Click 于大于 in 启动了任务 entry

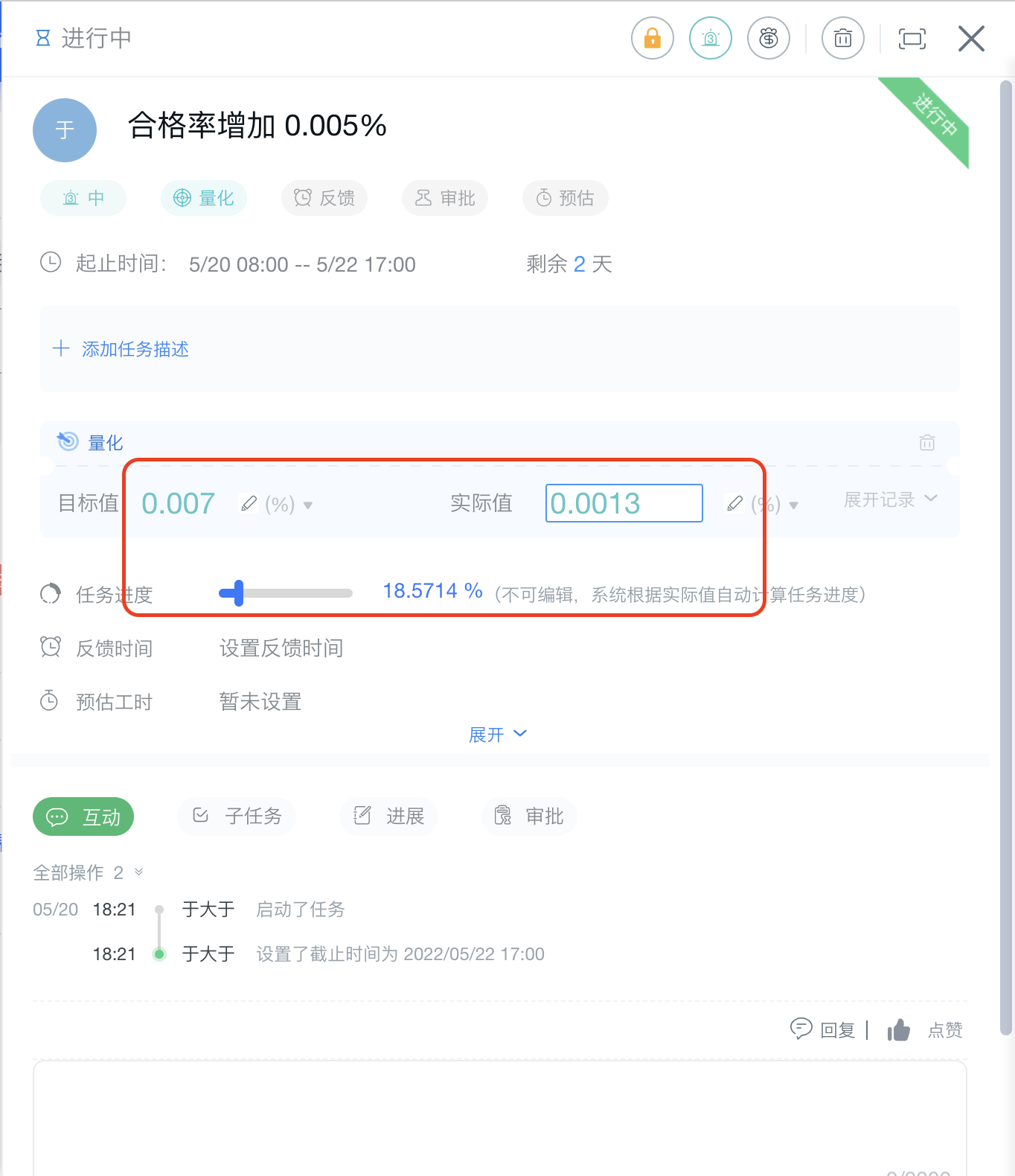click(208, 910)
